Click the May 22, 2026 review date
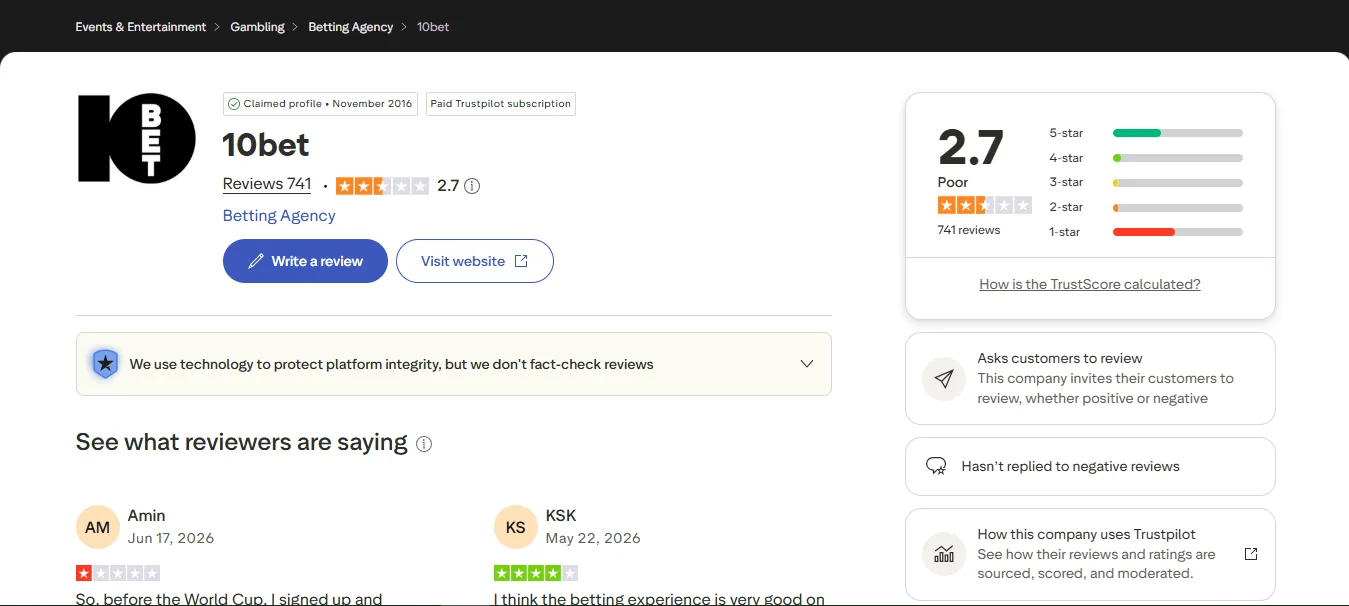Viewport: 1349px width, 606px height. click(593, 538)
